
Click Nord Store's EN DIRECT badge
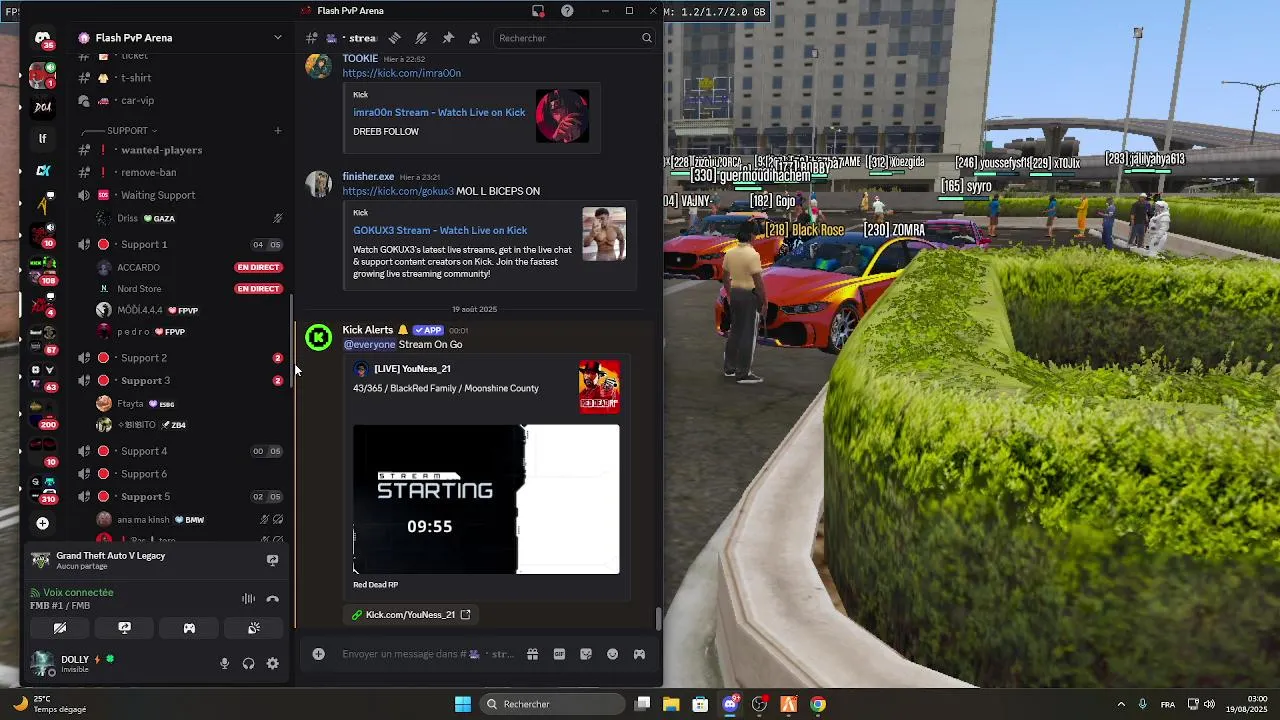(x=258, y=289)
